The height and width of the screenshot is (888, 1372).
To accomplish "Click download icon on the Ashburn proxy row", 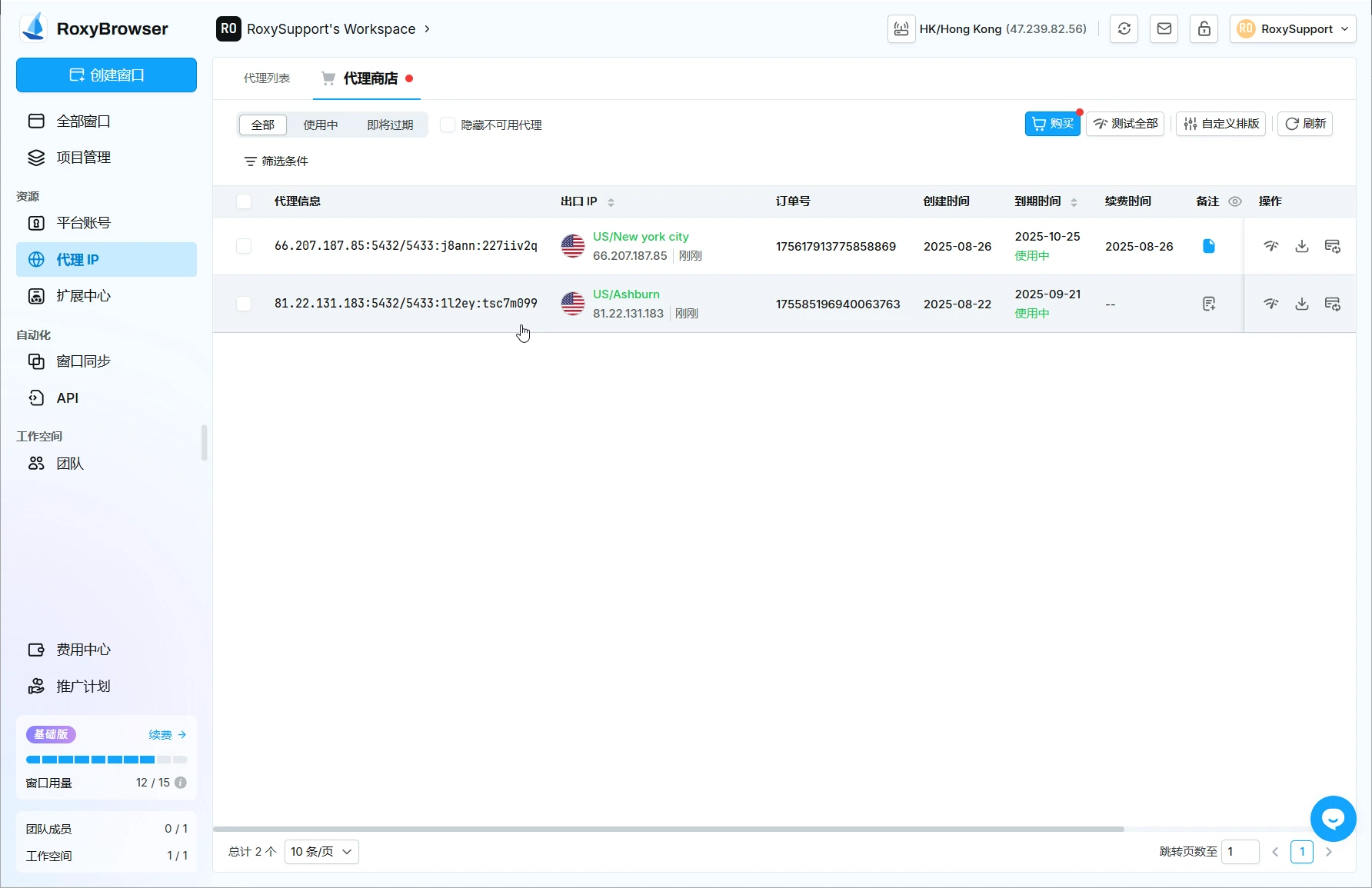I will 1301,304.
